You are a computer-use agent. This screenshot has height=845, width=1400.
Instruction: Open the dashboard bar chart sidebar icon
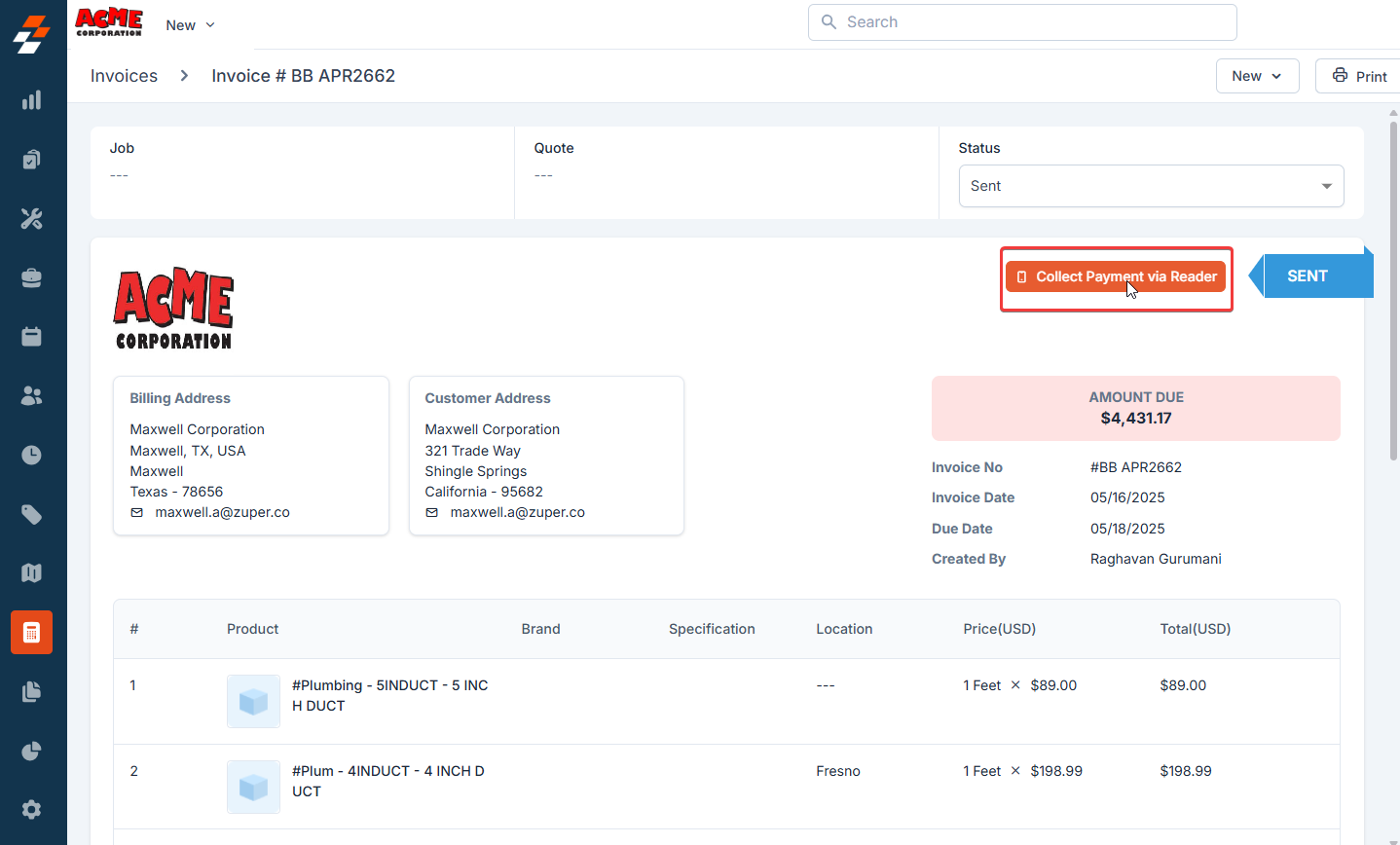click(31, 100)
